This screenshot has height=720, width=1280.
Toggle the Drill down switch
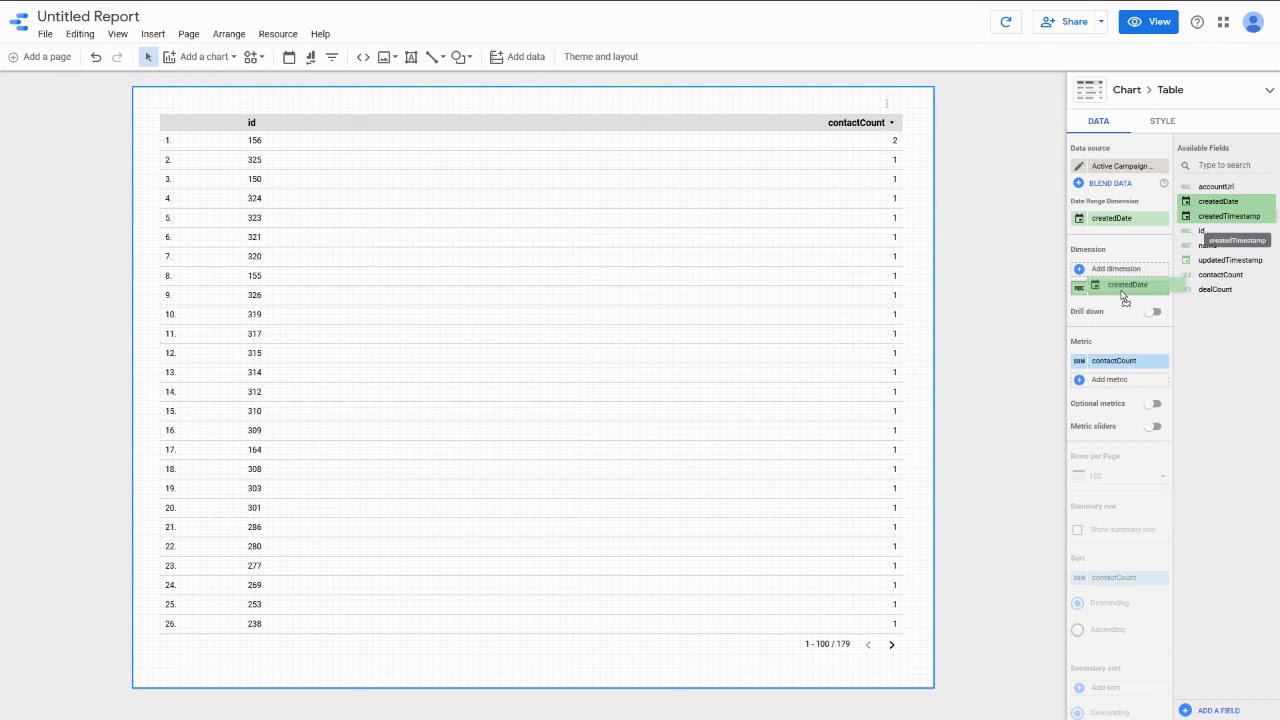tap(1154, 312)
